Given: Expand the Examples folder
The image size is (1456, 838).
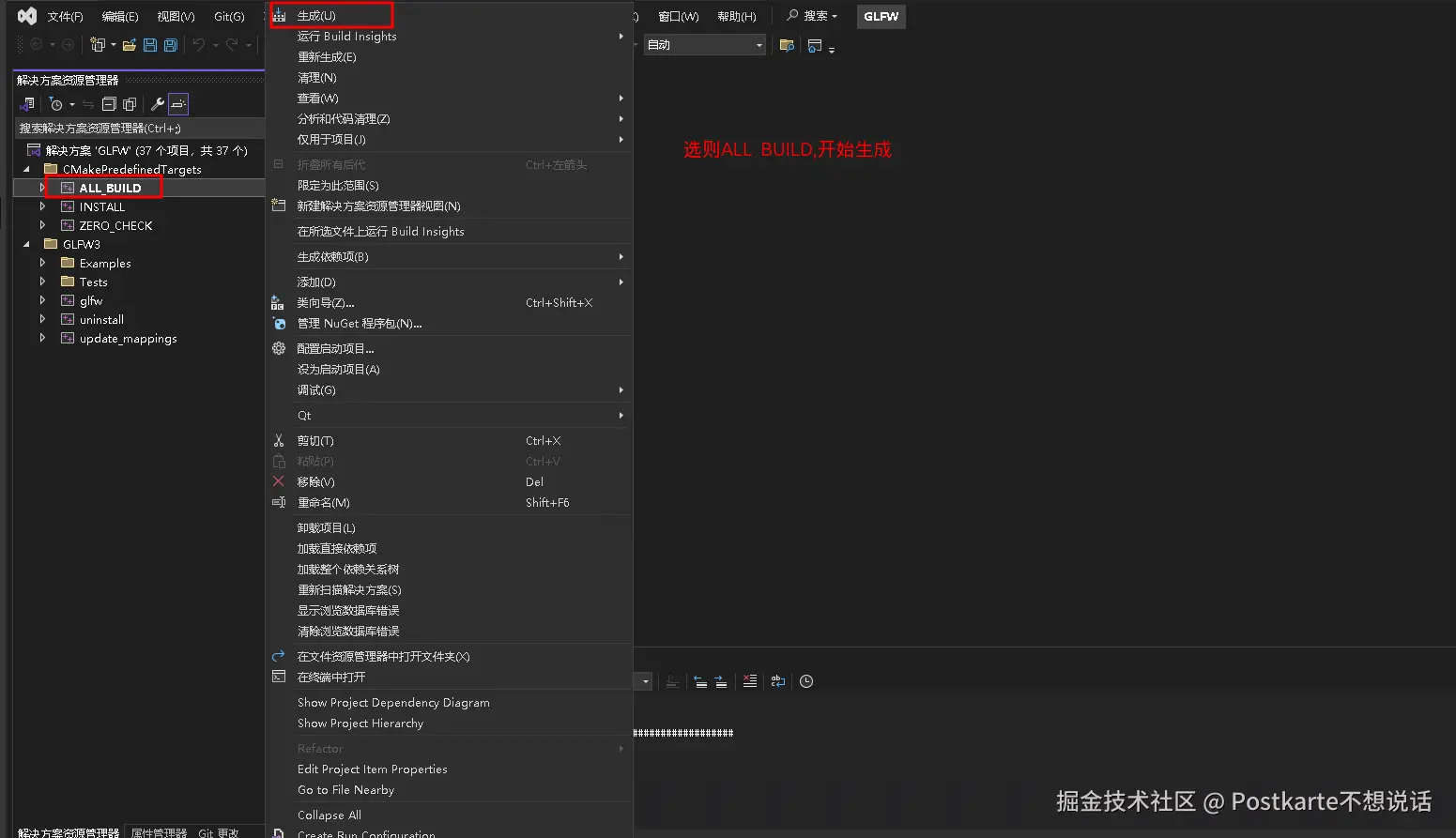Looking at the screenshot, I should pyautogui.click(x=42, y=263).
